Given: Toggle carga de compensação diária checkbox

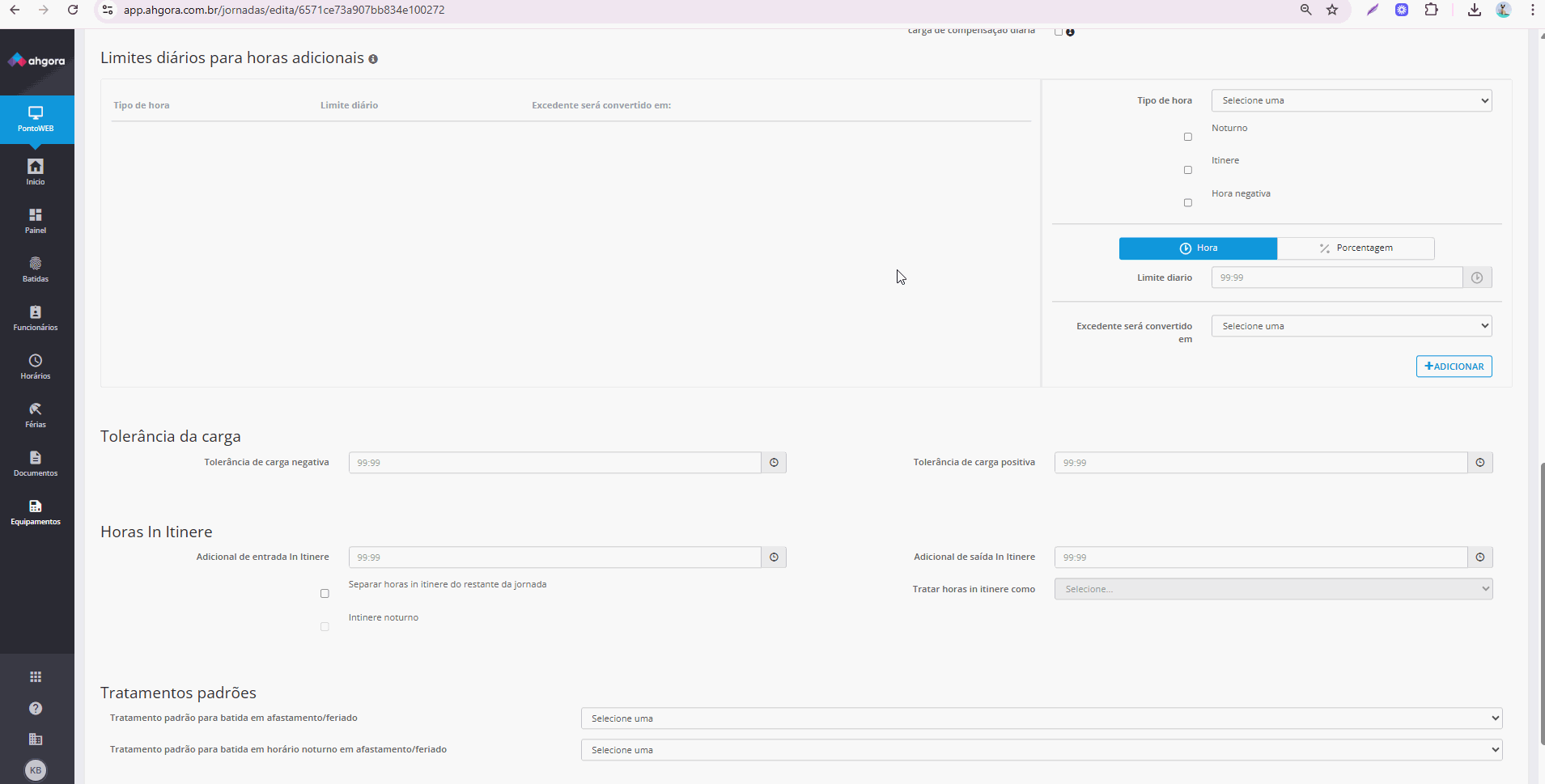Looking at the screenshot, I should tap(1059, 32).
